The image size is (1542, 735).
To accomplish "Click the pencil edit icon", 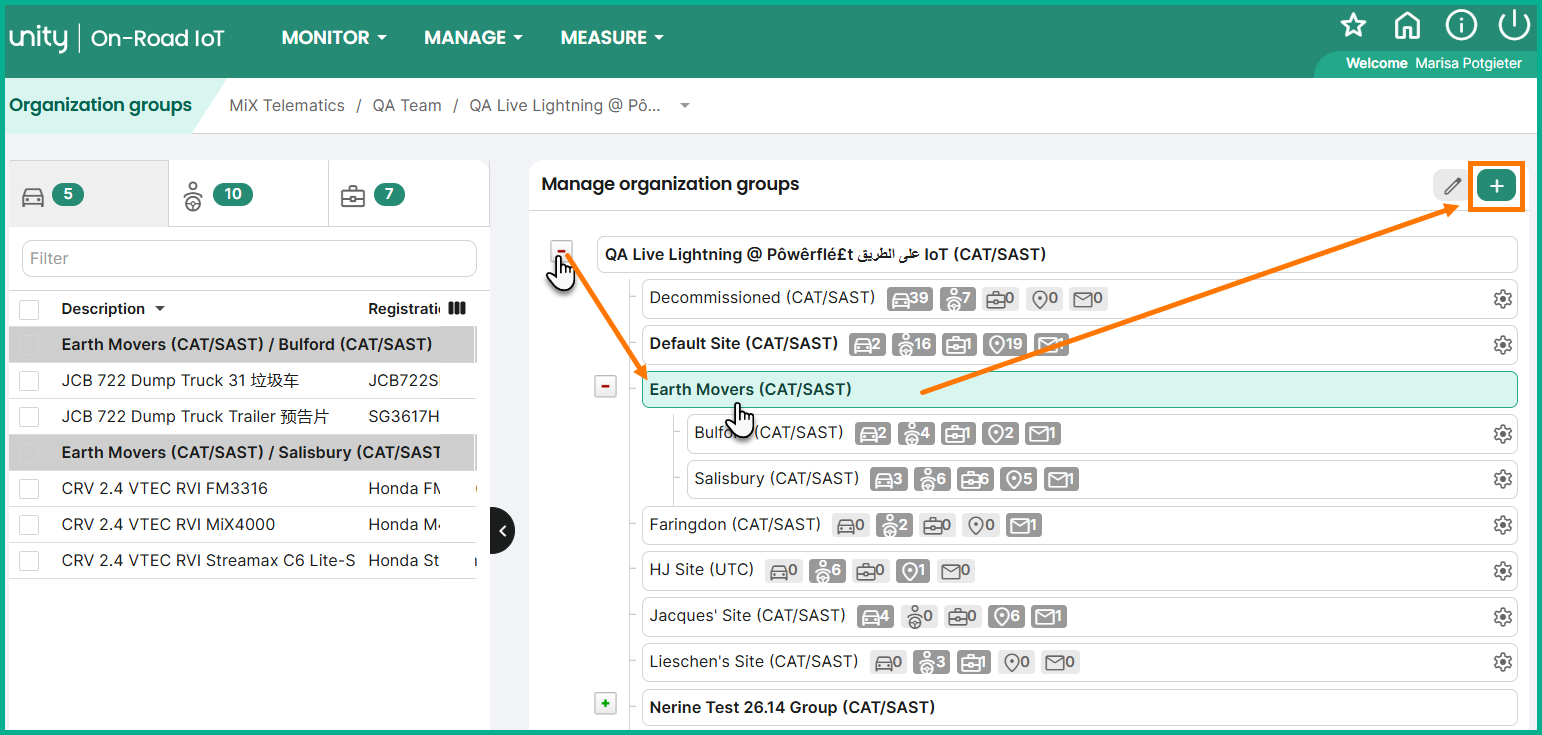I will click(1452, 186).
